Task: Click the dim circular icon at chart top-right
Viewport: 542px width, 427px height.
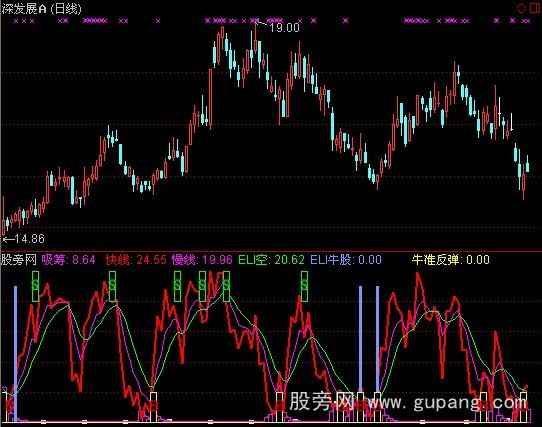Action: 522,9
